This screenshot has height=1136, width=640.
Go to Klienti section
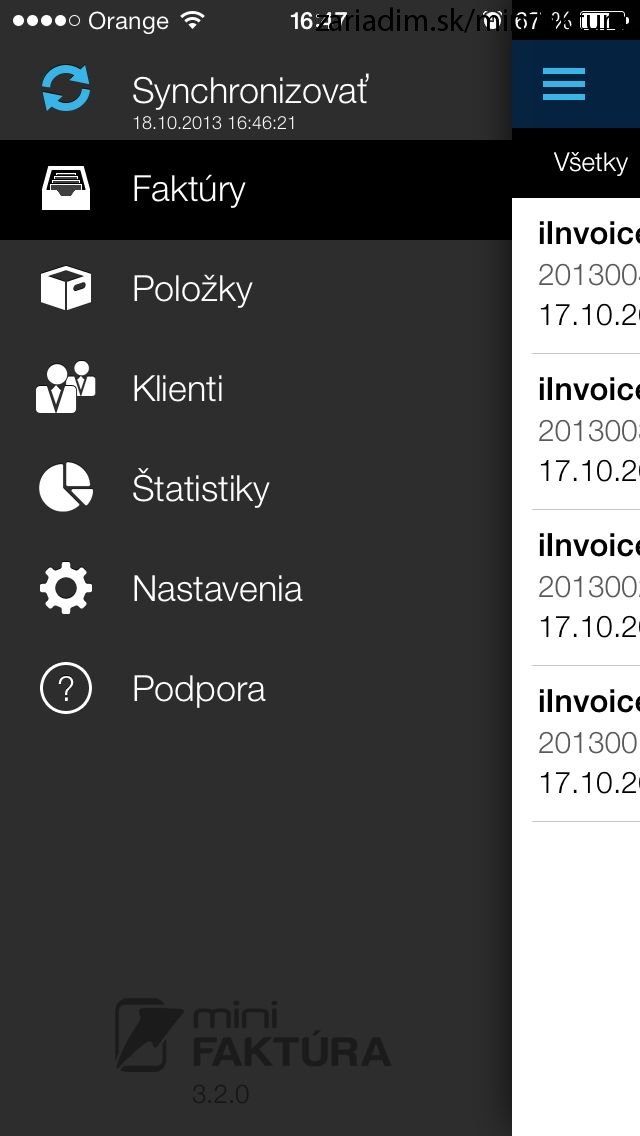[256, 388]
